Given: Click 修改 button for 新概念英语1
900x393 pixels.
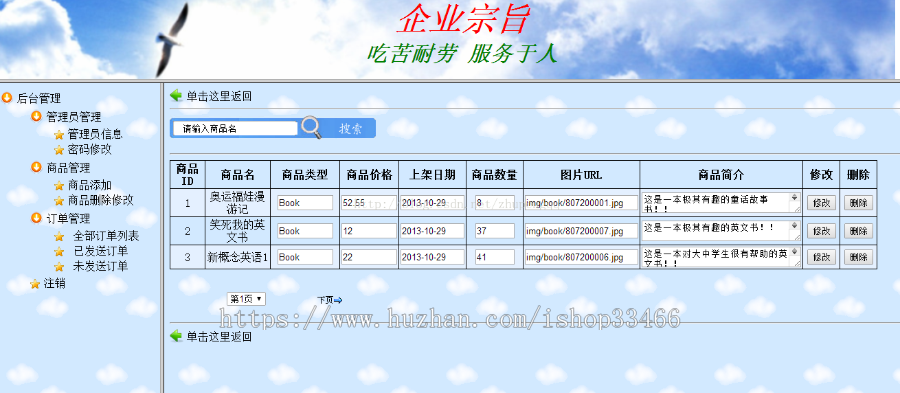Looking at the screenshot, I should [821, 257].
